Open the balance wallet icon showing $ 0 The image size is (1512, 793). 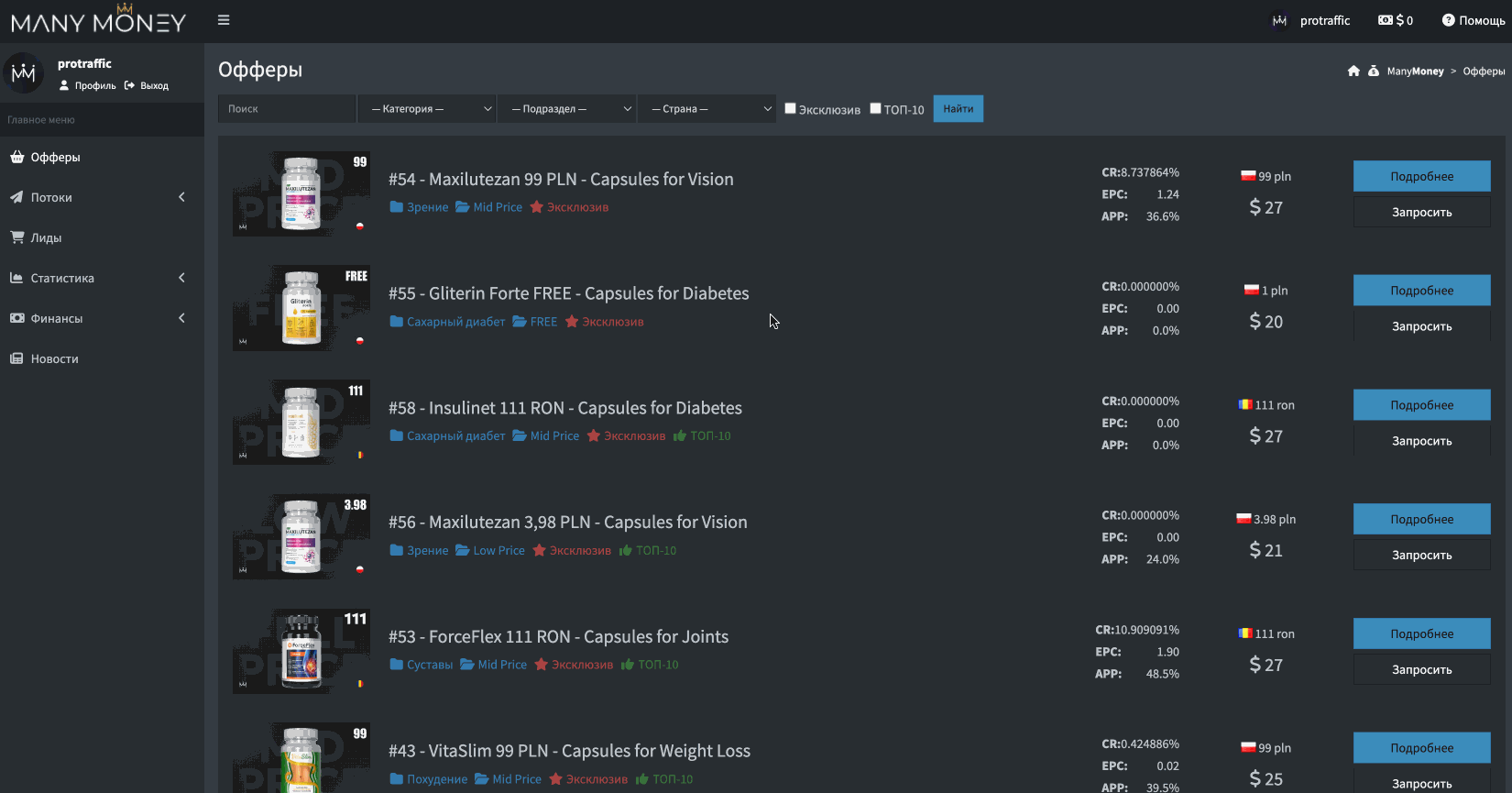[x=1386, y=20]
